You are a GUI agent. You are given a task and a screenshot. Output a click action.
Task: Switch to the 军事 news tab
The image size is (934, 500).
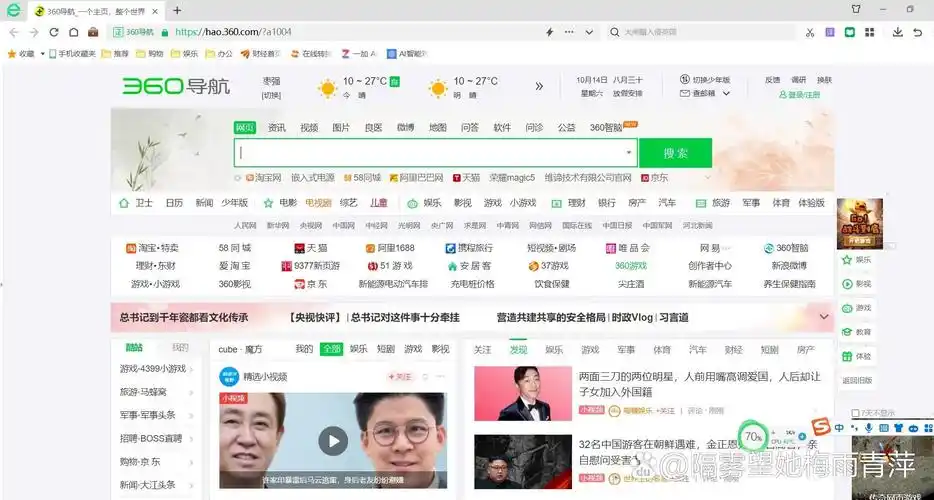[x=626, y=350]
